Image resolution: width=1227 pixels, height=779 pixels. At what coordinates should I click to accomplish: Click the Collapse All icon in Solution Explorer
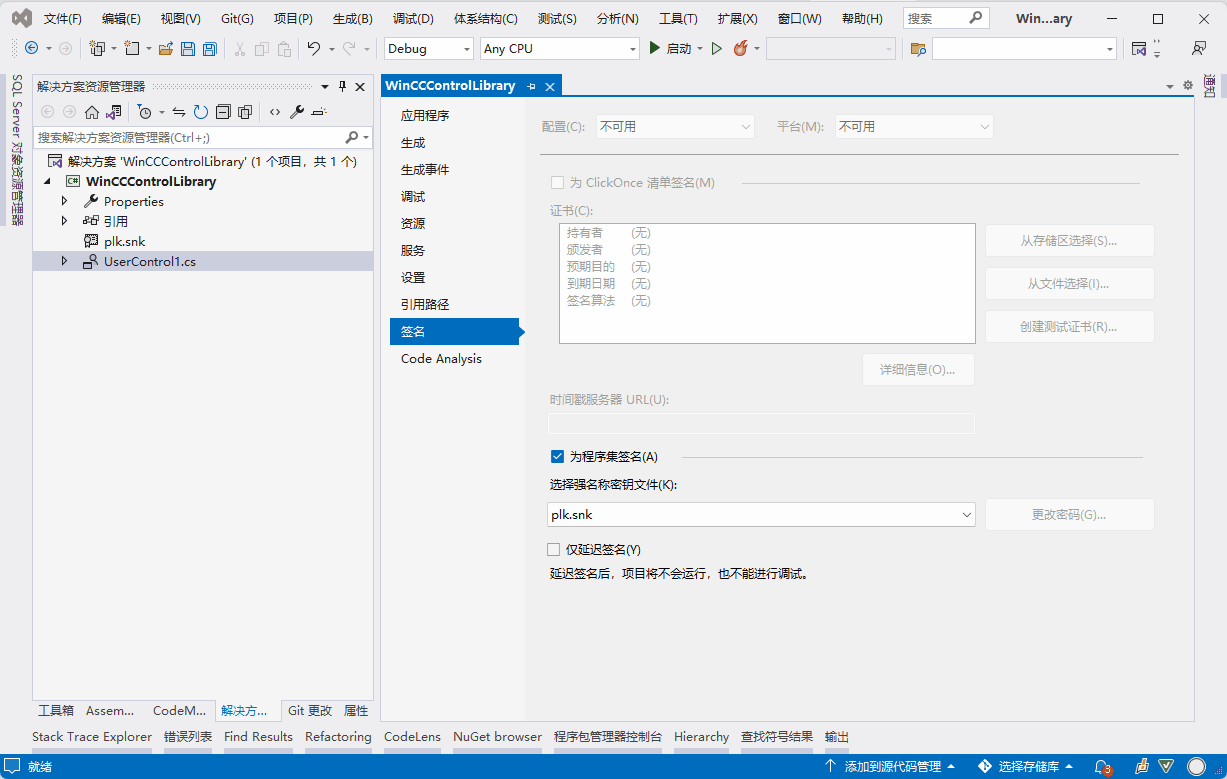pyautogui.click(x=223, y=112)
